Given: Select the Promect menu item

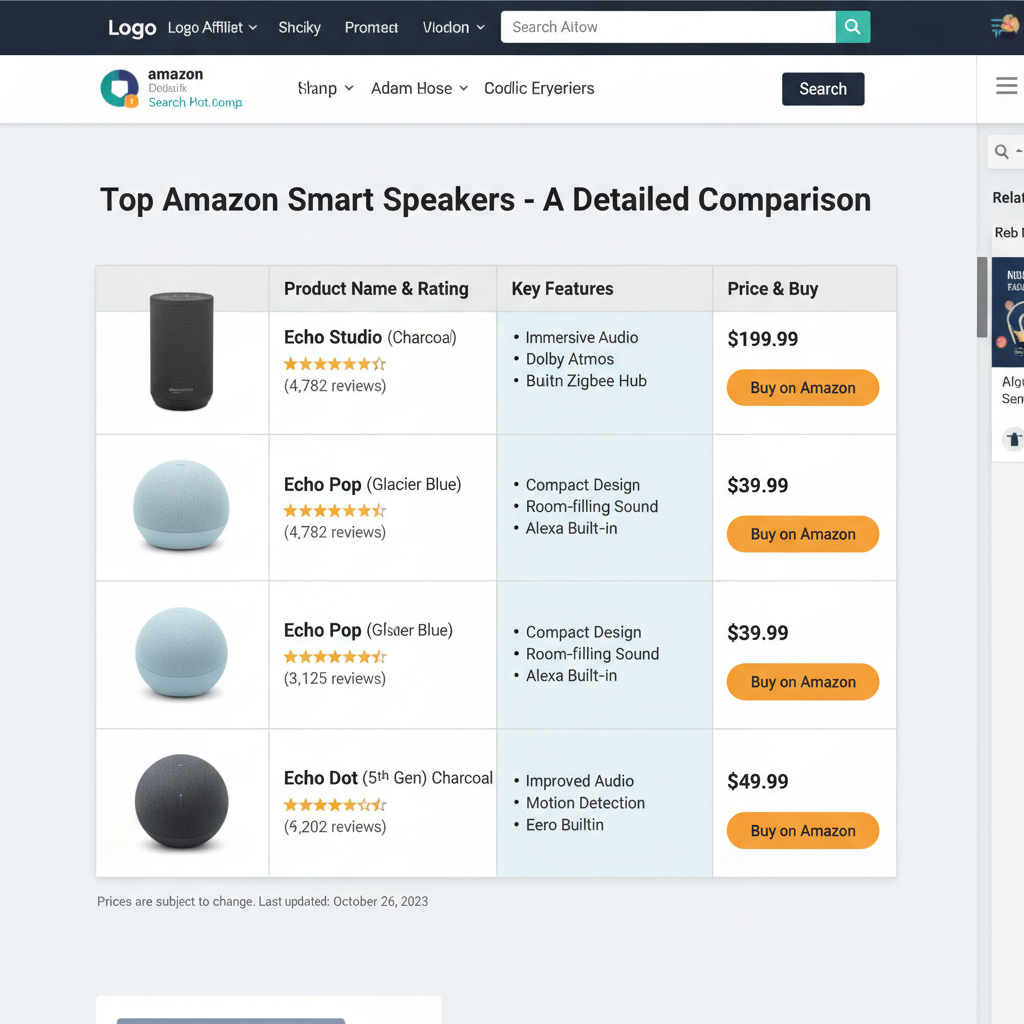Looking at the screenshot, I should click(x=371, y=27).
